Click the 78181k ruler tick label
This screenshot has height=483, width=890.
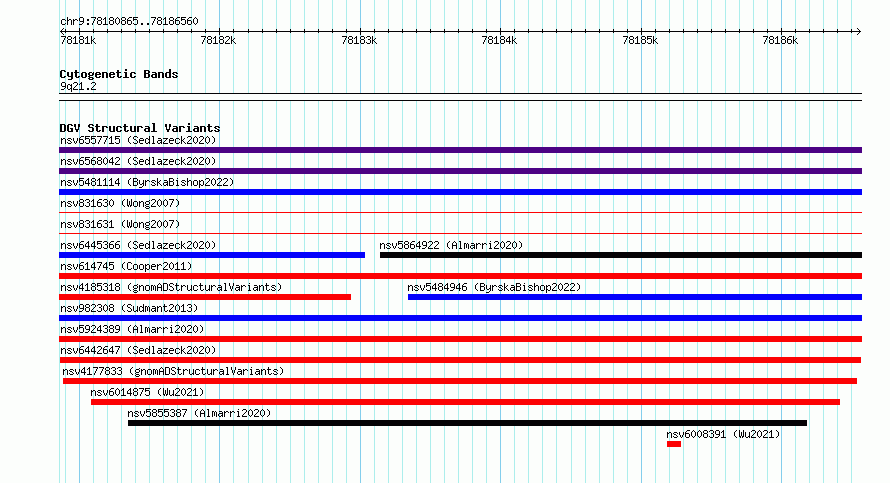pyautogui.click(x=78, y=40)
